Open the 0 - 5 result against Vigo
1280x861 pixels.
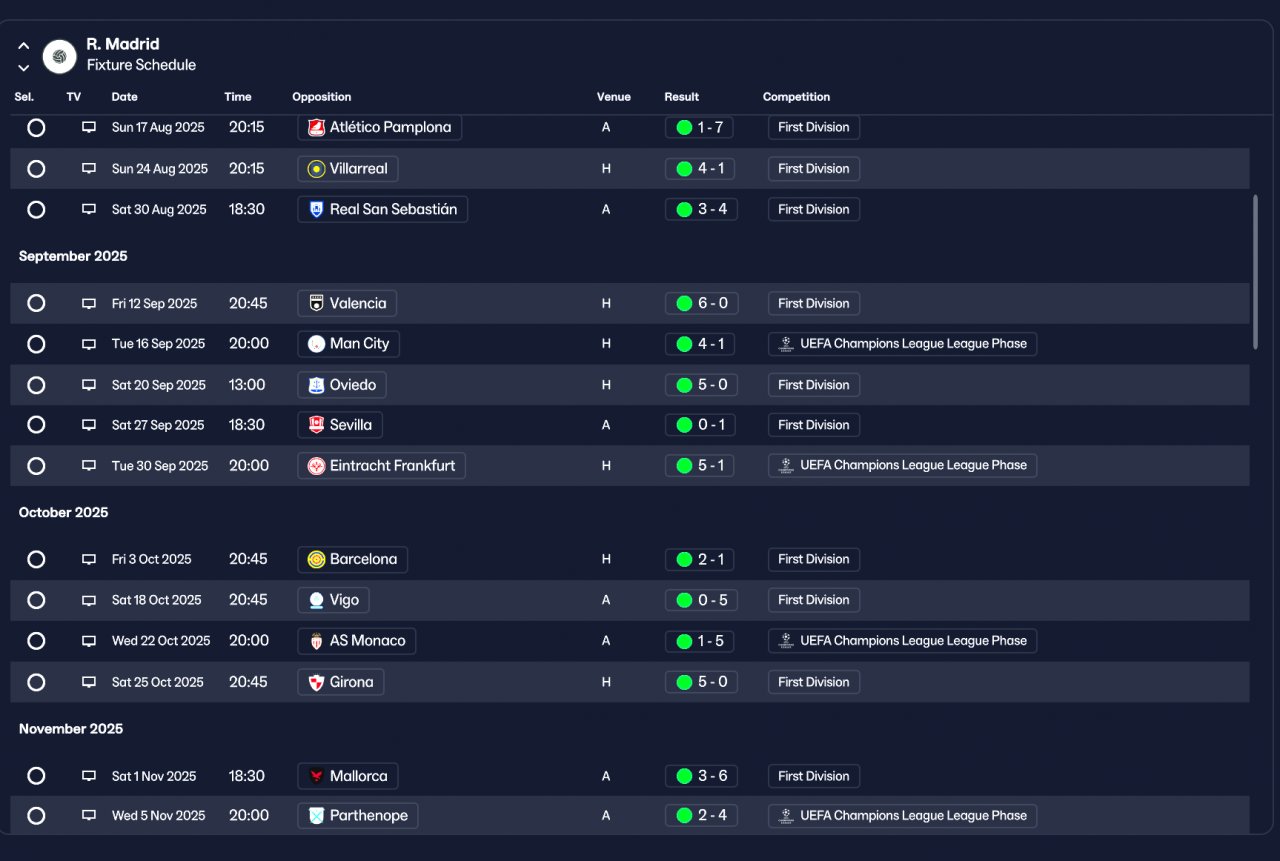point(700,600)
